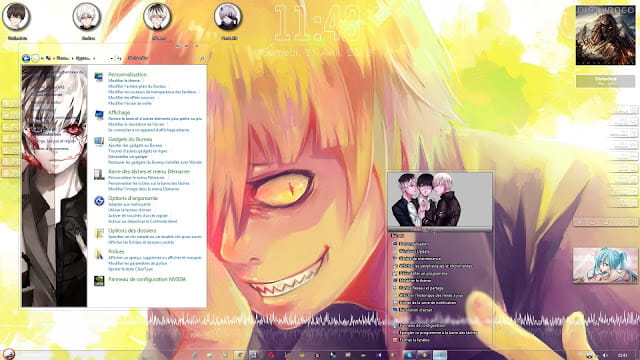Click the Chrome icon in the taskbar
This screenshot has height=360, width=640.
coord(239,355)
